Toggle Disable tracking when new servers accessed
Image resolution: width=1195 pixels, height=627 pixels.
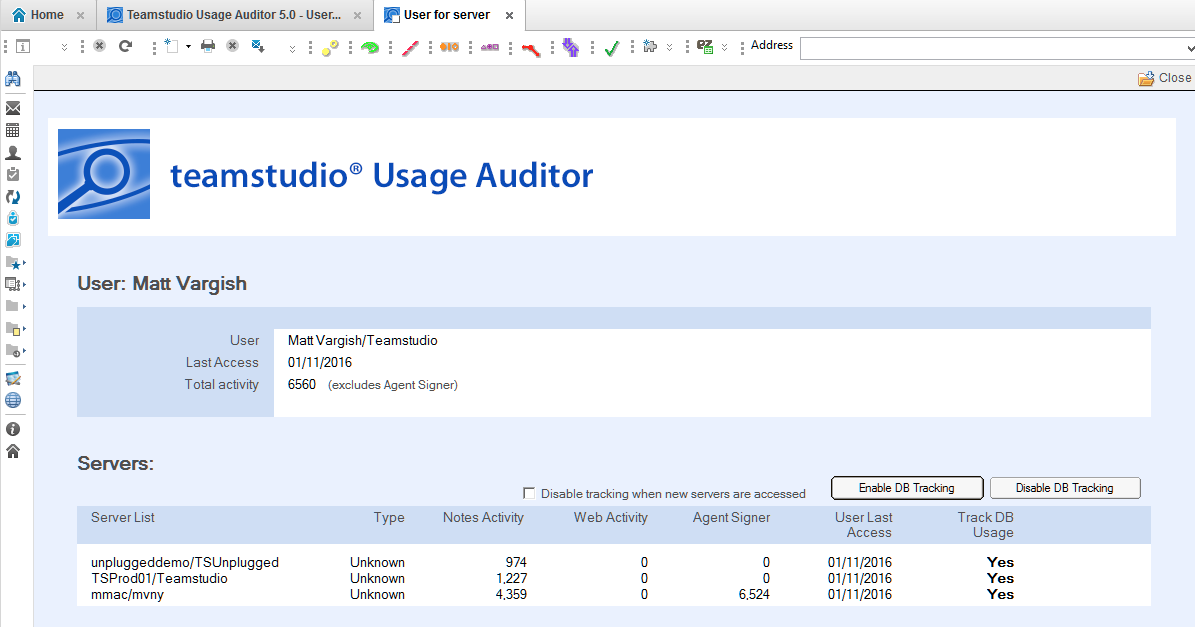[529, 493]
